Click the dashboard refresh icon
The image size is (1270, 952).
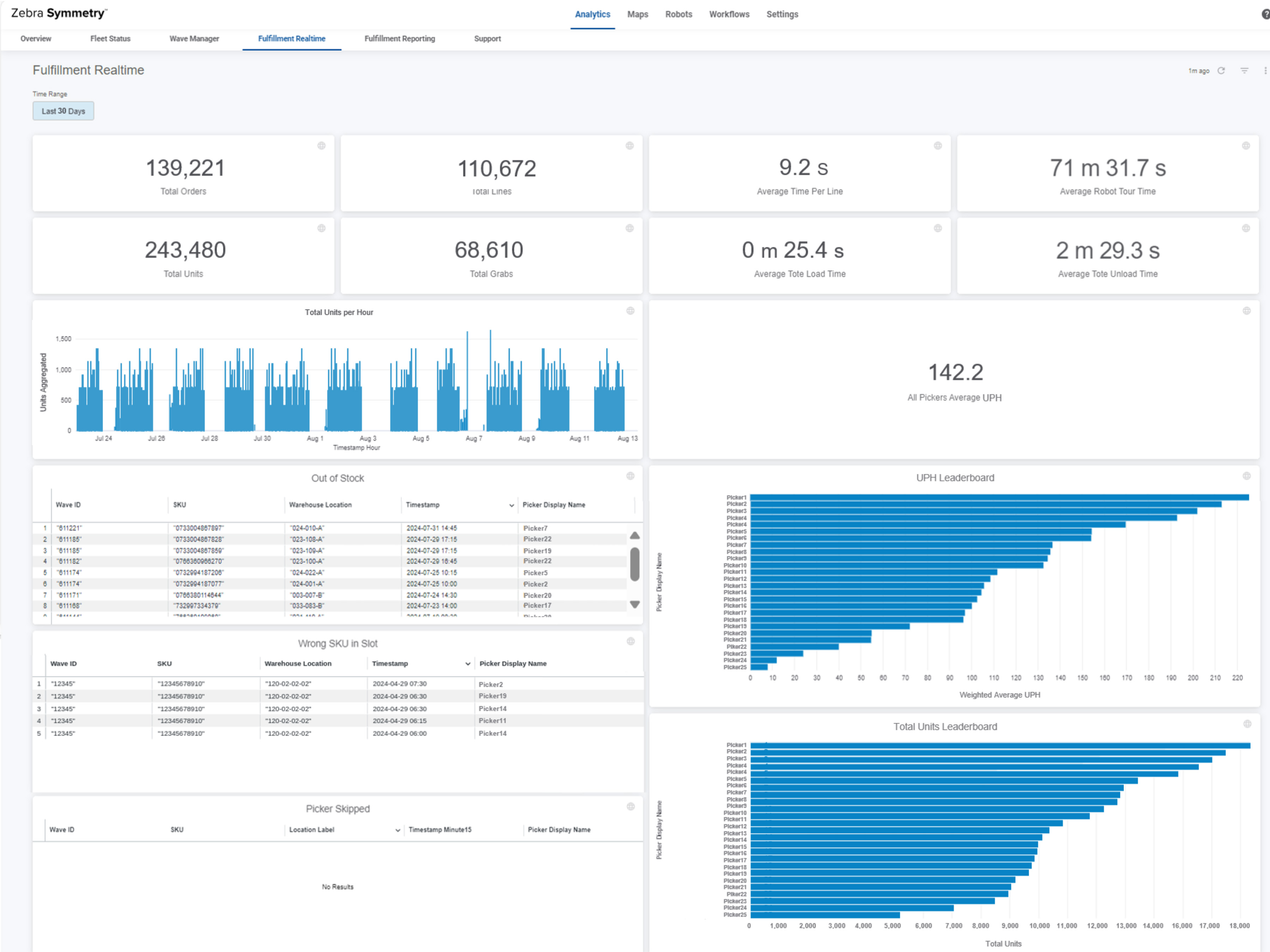(1221, 71)
